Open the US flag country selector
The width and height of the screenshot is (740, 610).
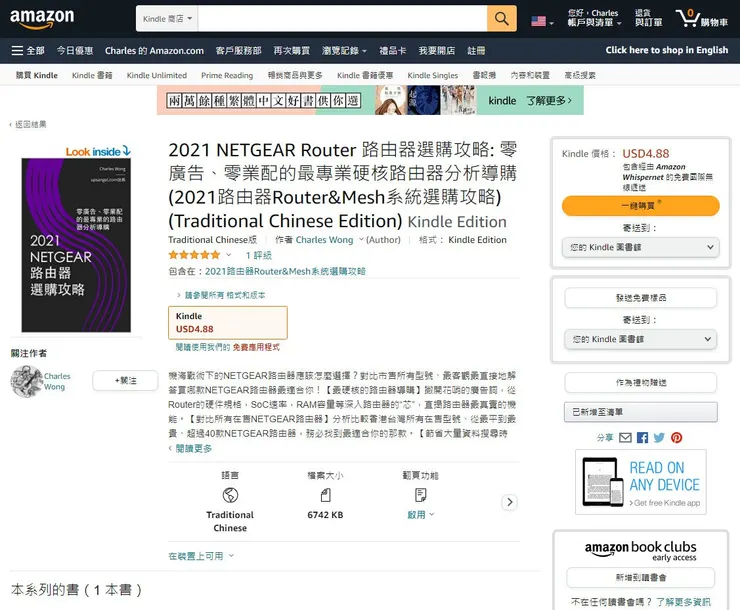pyautogui.click(x=542, y=21)
